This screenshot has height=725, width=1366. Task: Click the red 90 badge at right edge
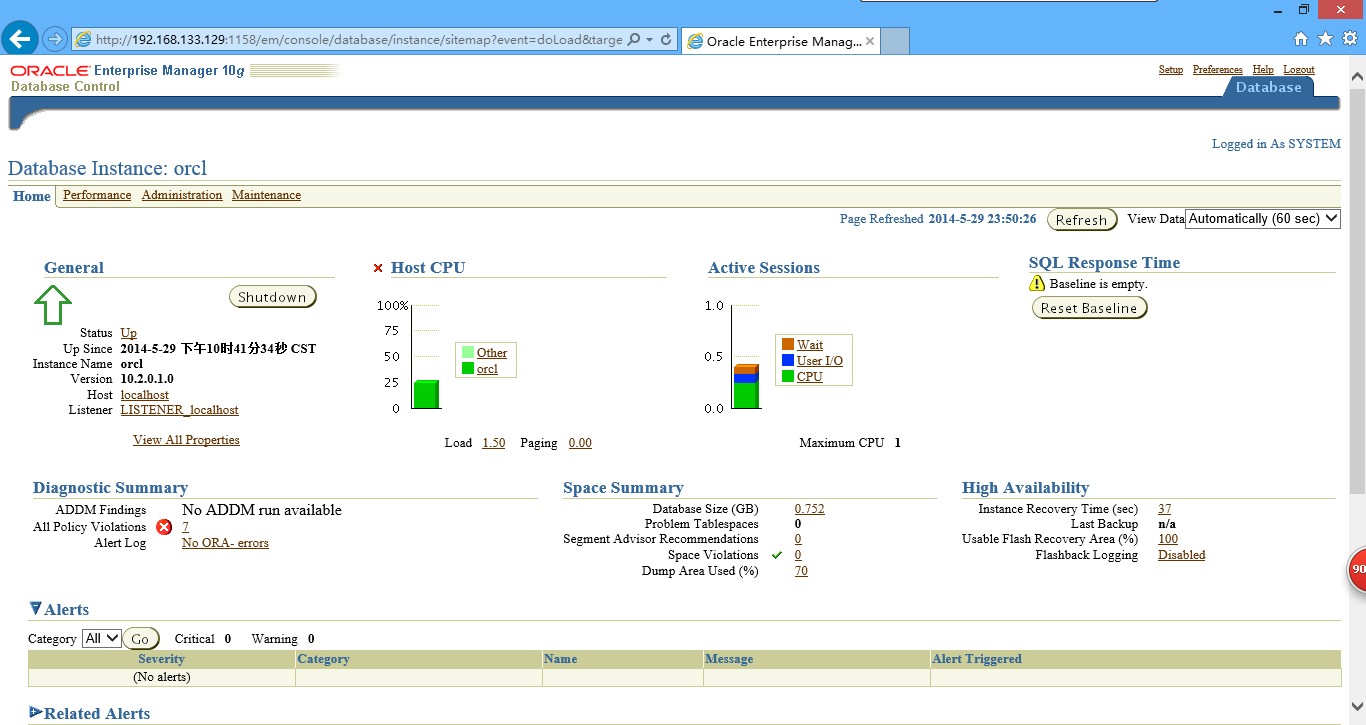coord(1357,569)
